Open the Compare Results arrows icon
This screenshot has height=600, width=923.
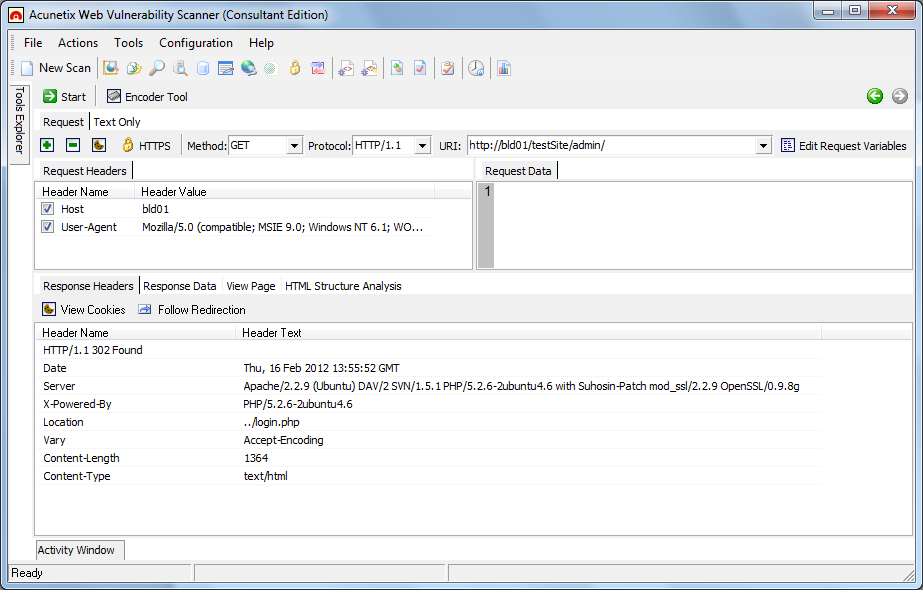click(318, 68)
